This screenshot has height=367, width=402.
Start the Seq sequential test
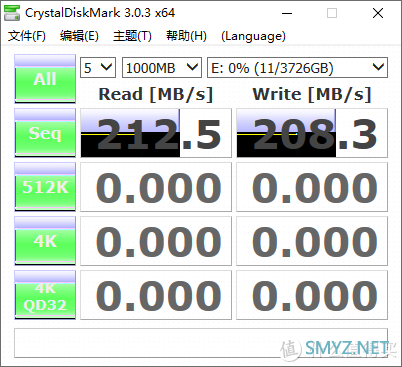click(x=45, y=133)
